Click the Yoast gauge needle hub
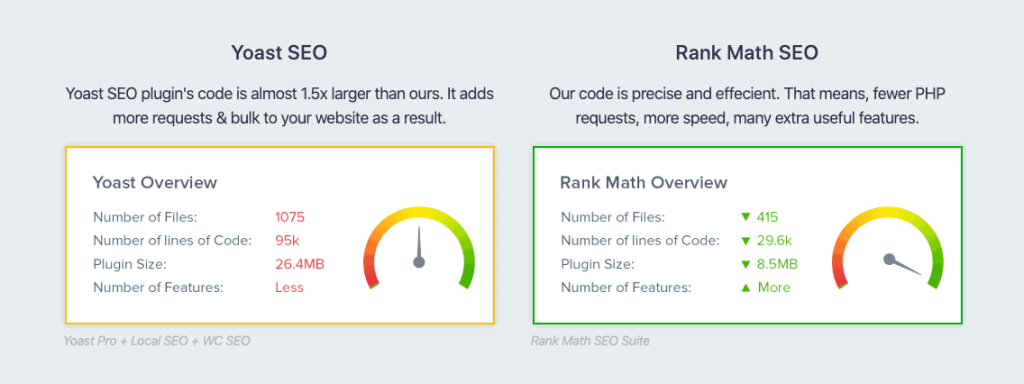 pos(419,262)
